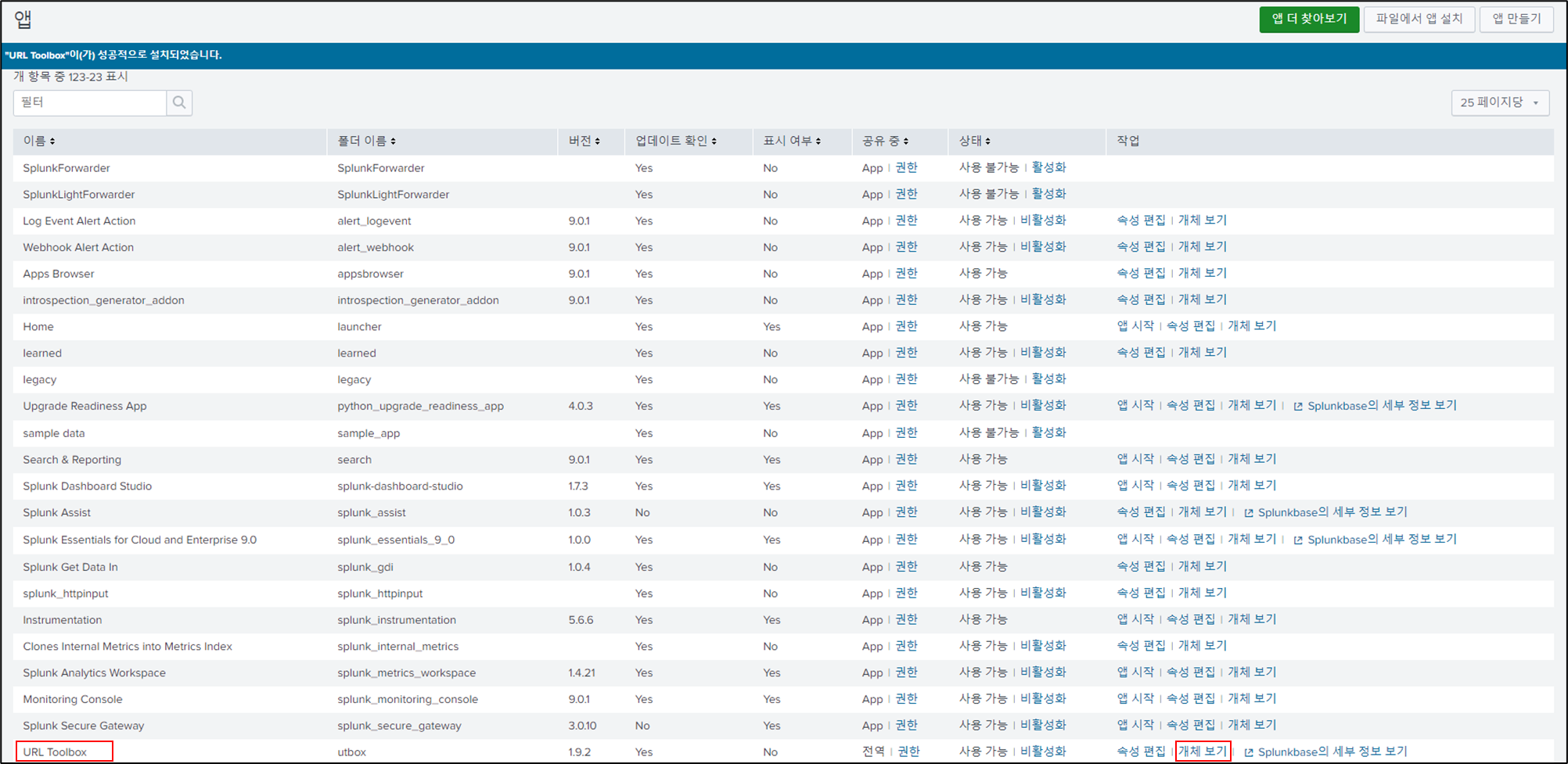1568x764 pixels.
Task: Click the 앱 만들기 button
Action: click(x=1516, y=19)
